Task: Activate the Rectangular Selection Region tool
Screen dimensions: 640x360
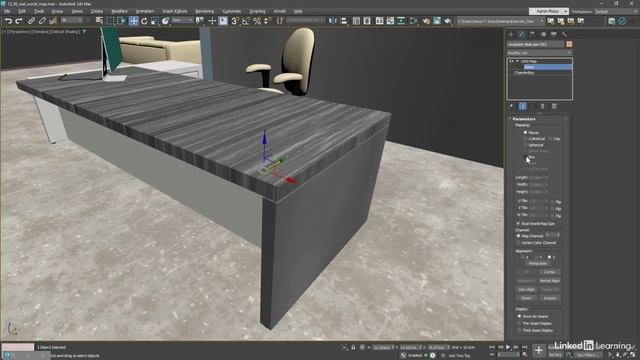Action: pos(110,21)
